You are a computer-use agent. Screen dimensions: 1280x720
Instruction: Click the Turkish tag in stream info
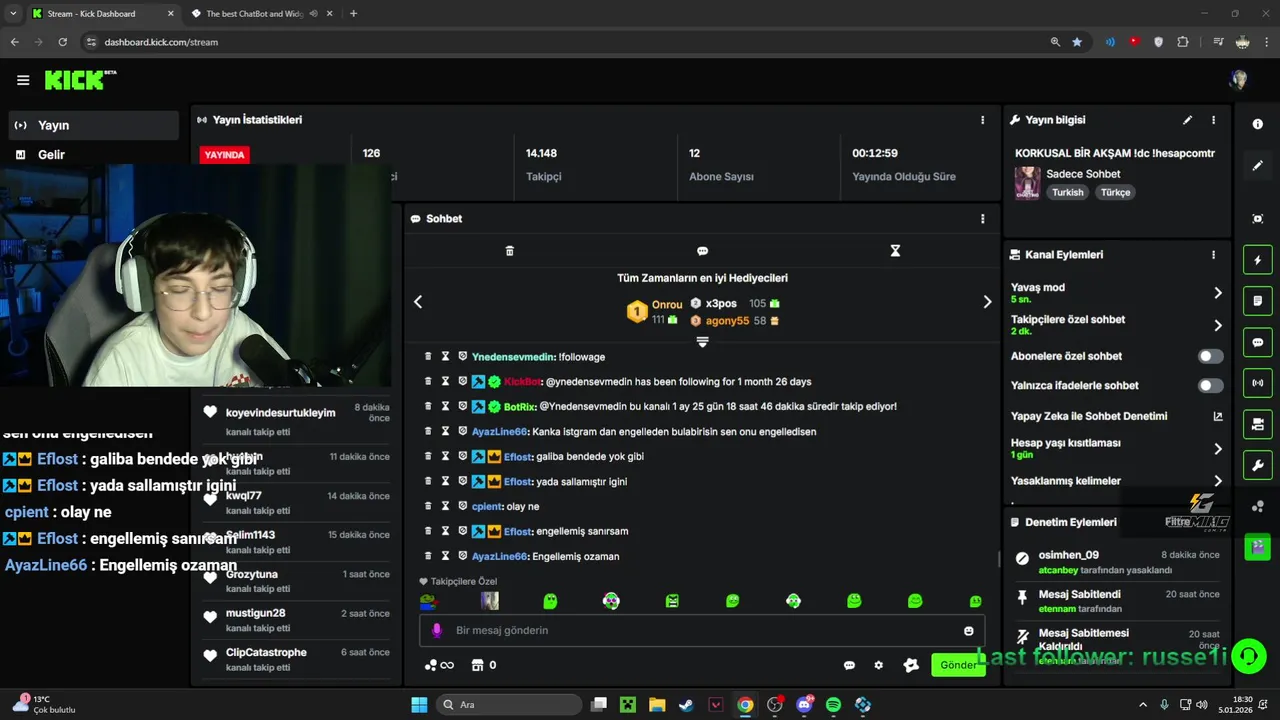click(1067, 192)
